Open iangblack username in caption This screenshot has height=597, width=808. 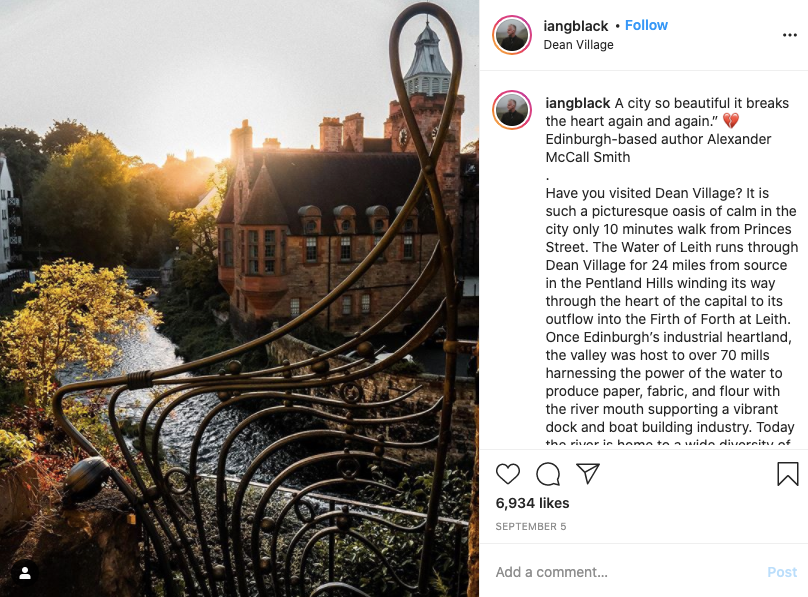578,103
